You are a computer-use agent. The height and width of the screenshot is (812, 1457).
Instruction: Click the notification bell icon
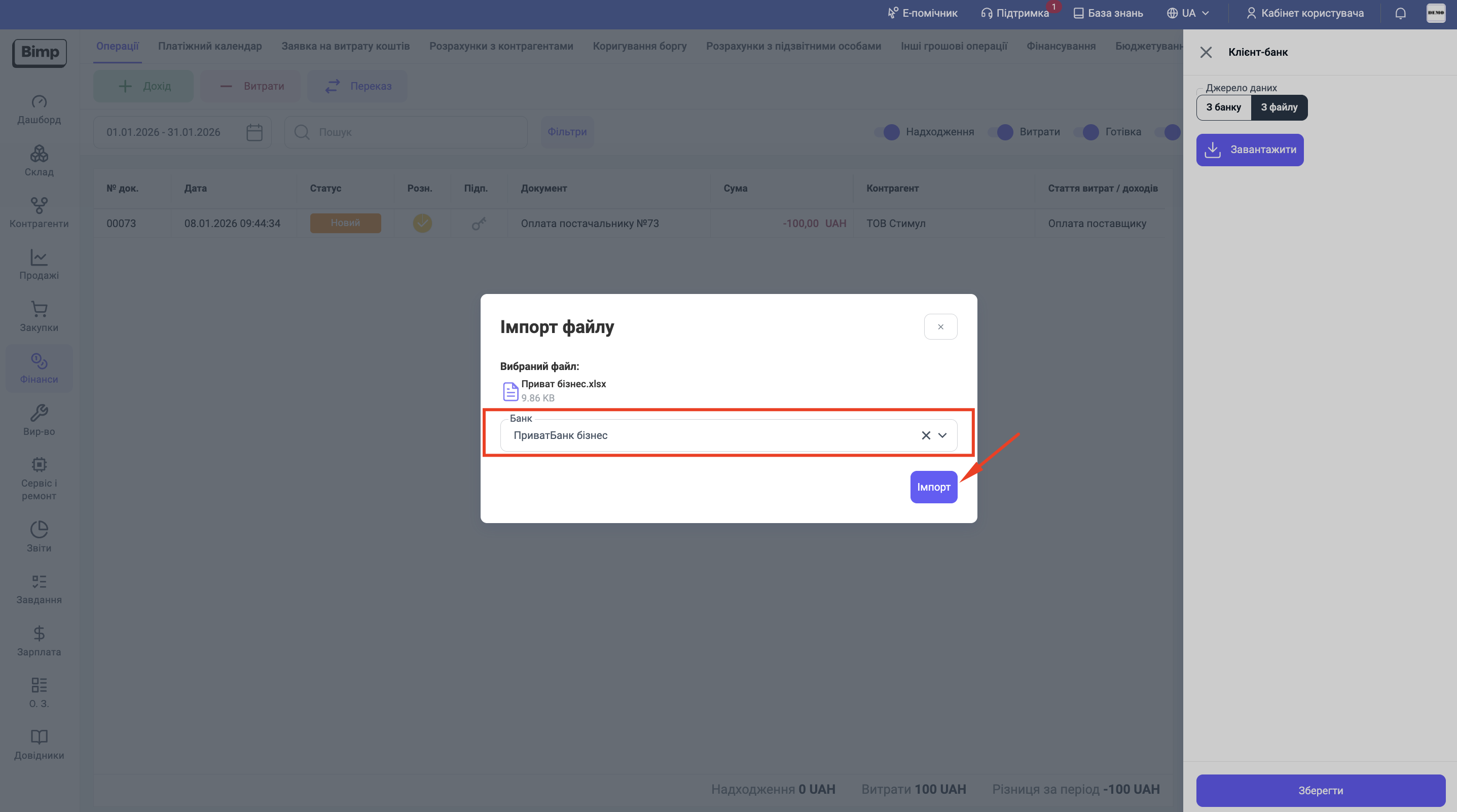1400,14
